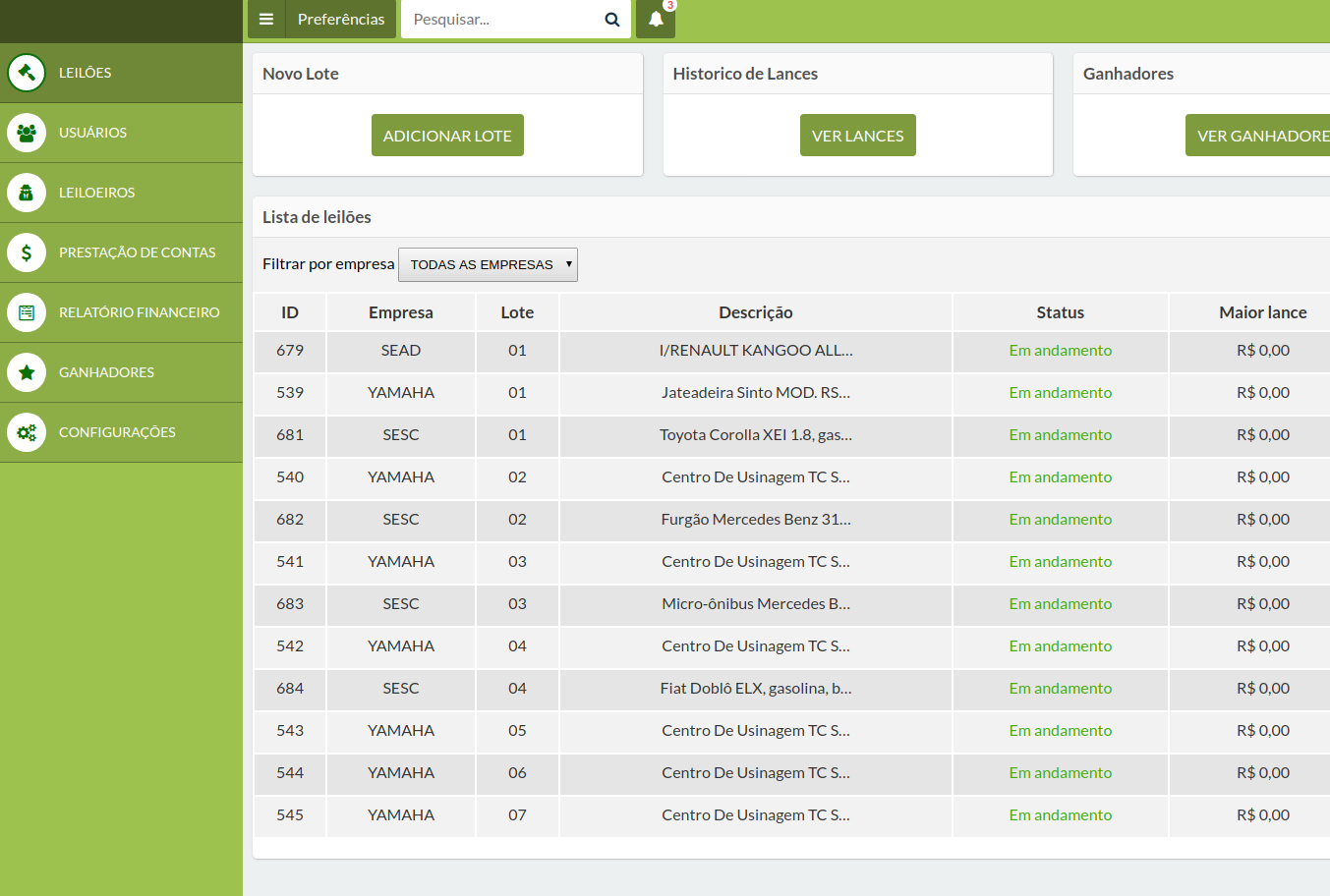Click the star icon for Ganhadores
This screenshot has height=896, width=1330.
[x=27, y=372]
